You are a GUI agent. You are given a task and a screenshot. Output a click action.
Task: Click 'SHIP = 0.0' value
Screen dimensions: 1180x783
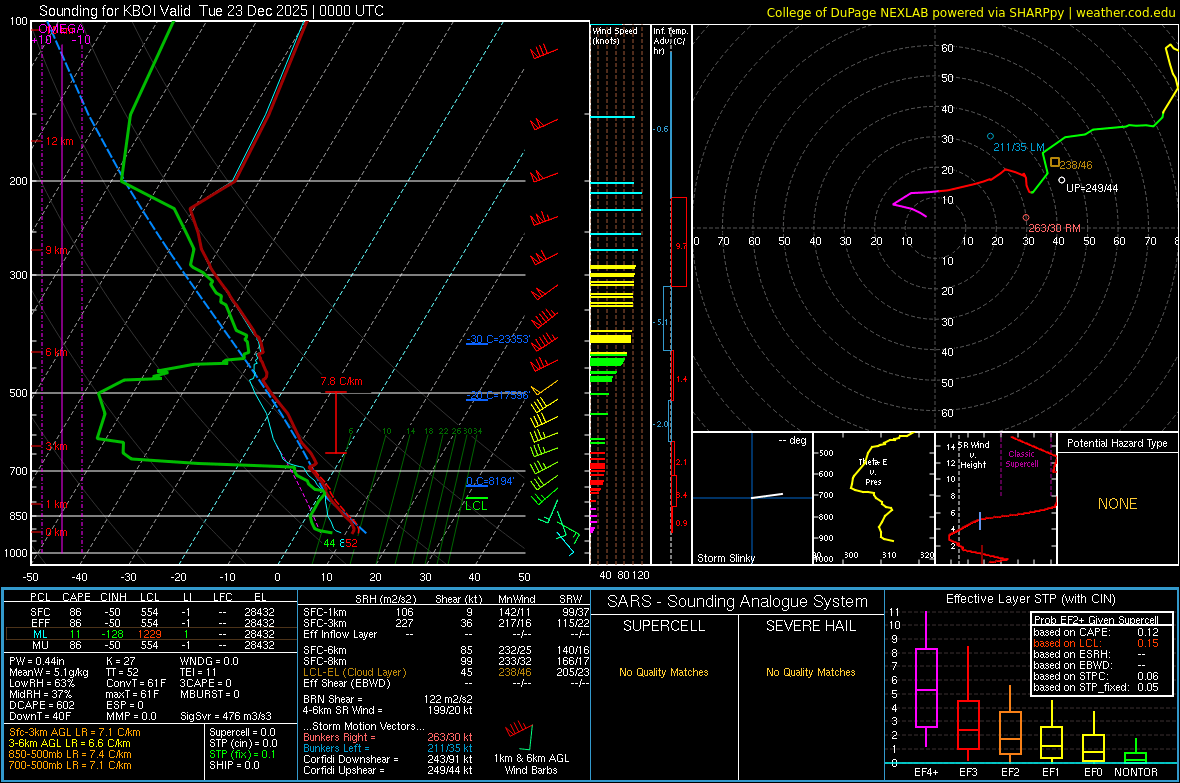[234, 765]
